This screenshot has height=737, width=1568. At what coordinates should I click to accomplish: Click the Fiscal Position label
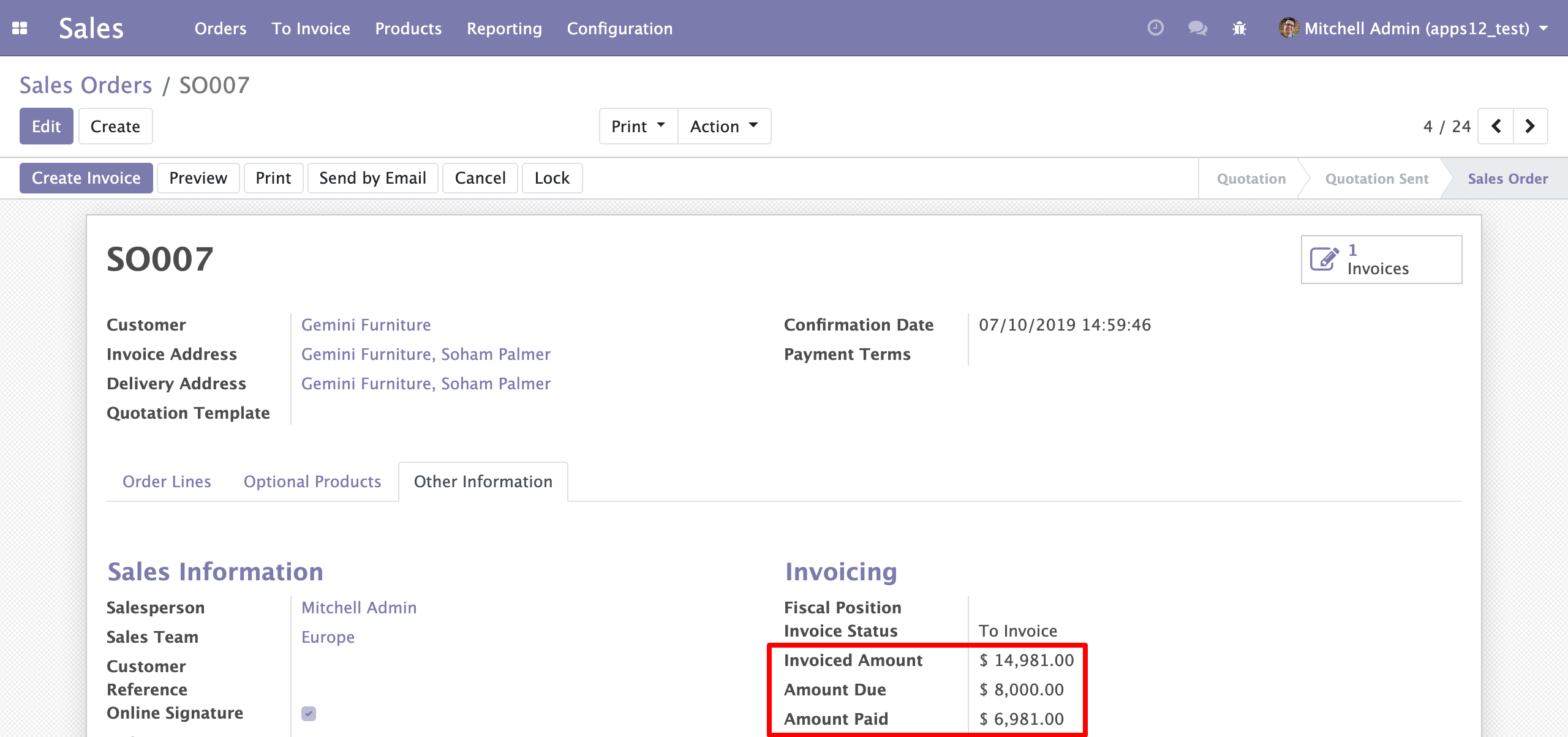[843, 608]
